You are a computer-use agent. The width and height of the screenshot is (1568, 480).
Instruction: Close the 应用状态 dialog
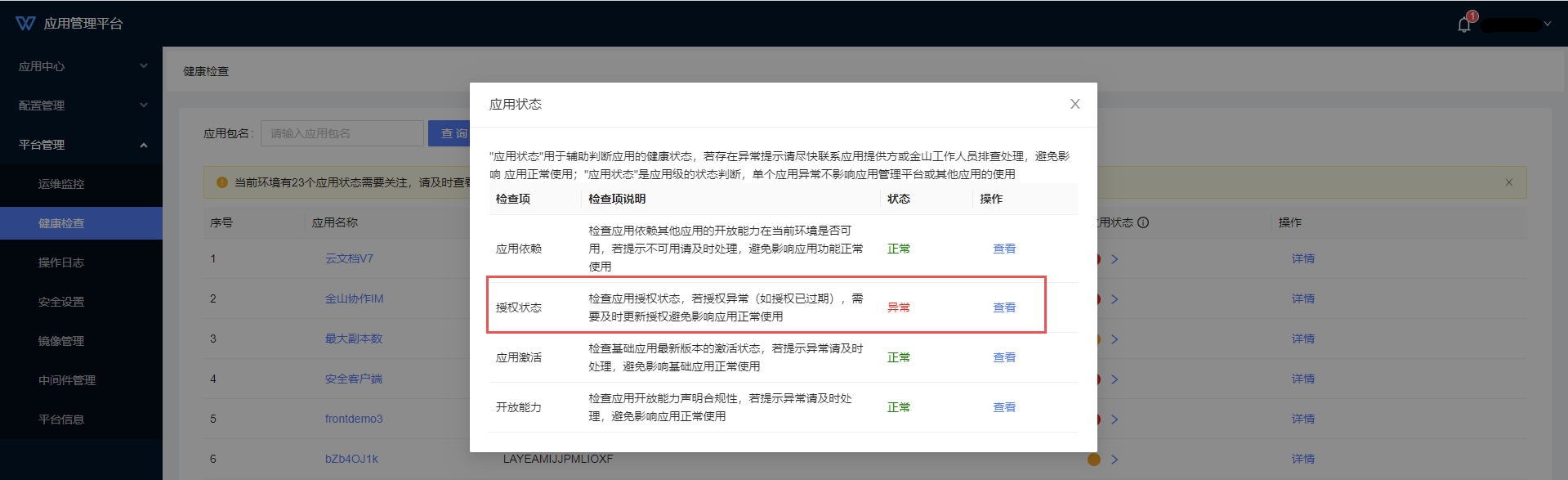click(x=1074, y=104)
